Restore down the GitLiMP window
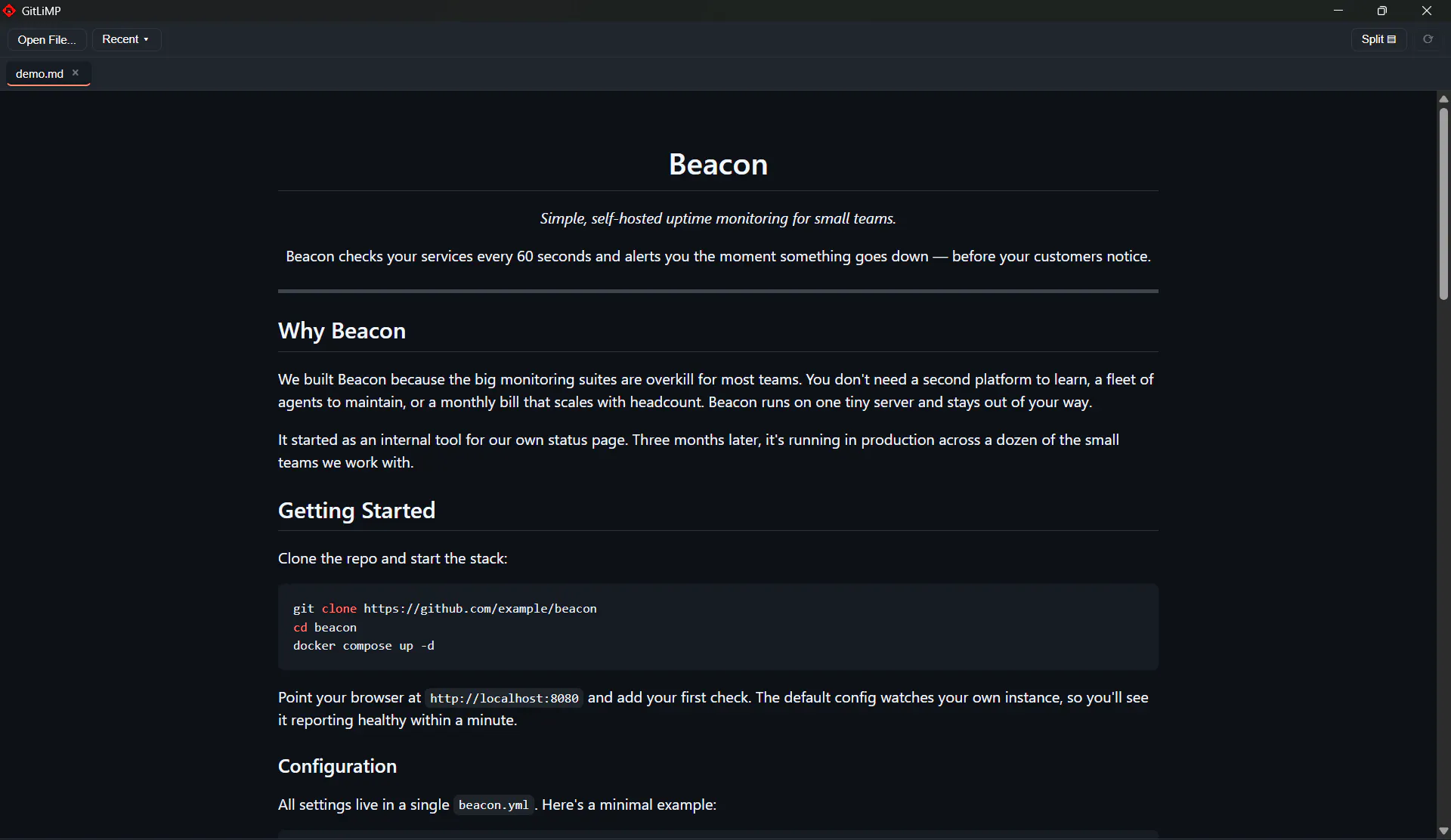The image size is (1451, 840). (1382, 11)
